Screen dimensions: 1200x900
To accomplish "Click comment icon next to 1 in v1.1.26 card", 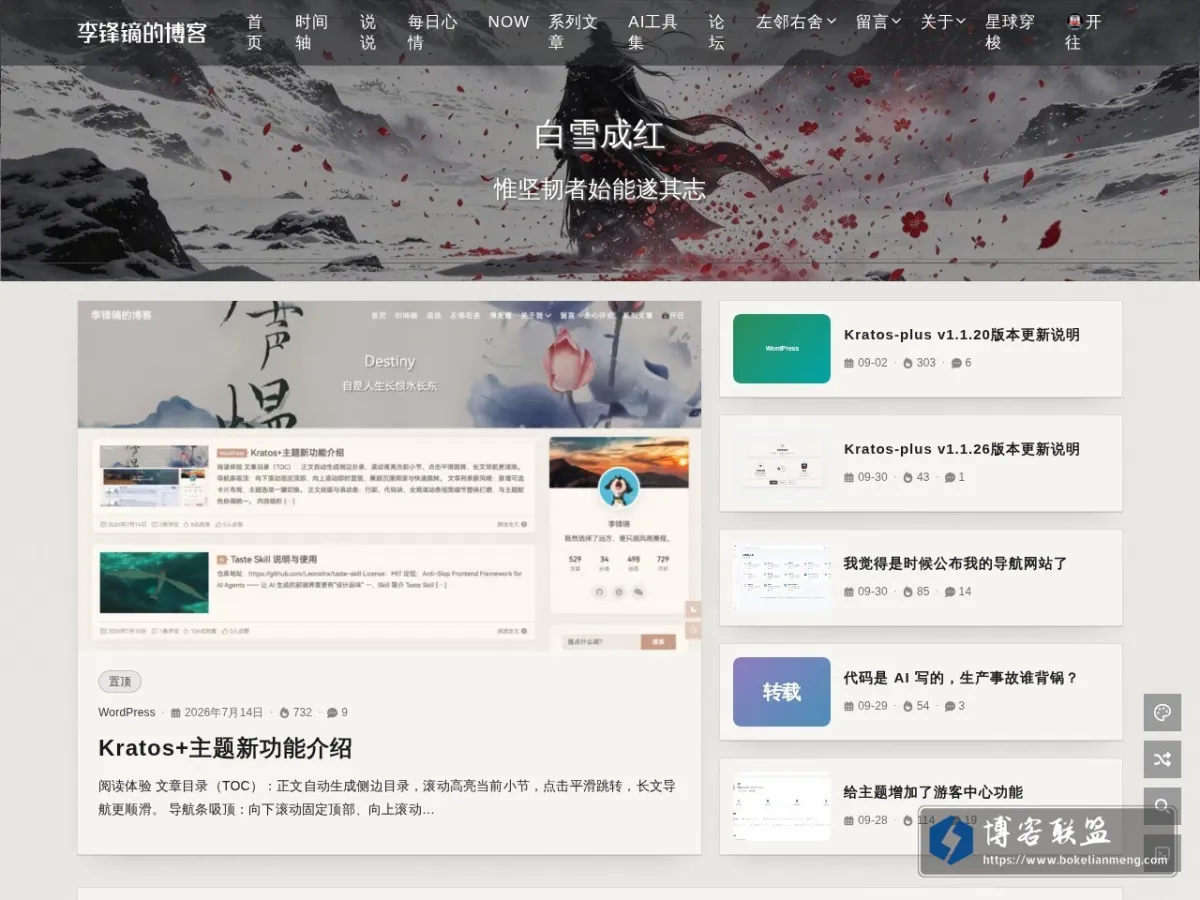I will click(950, 477).
